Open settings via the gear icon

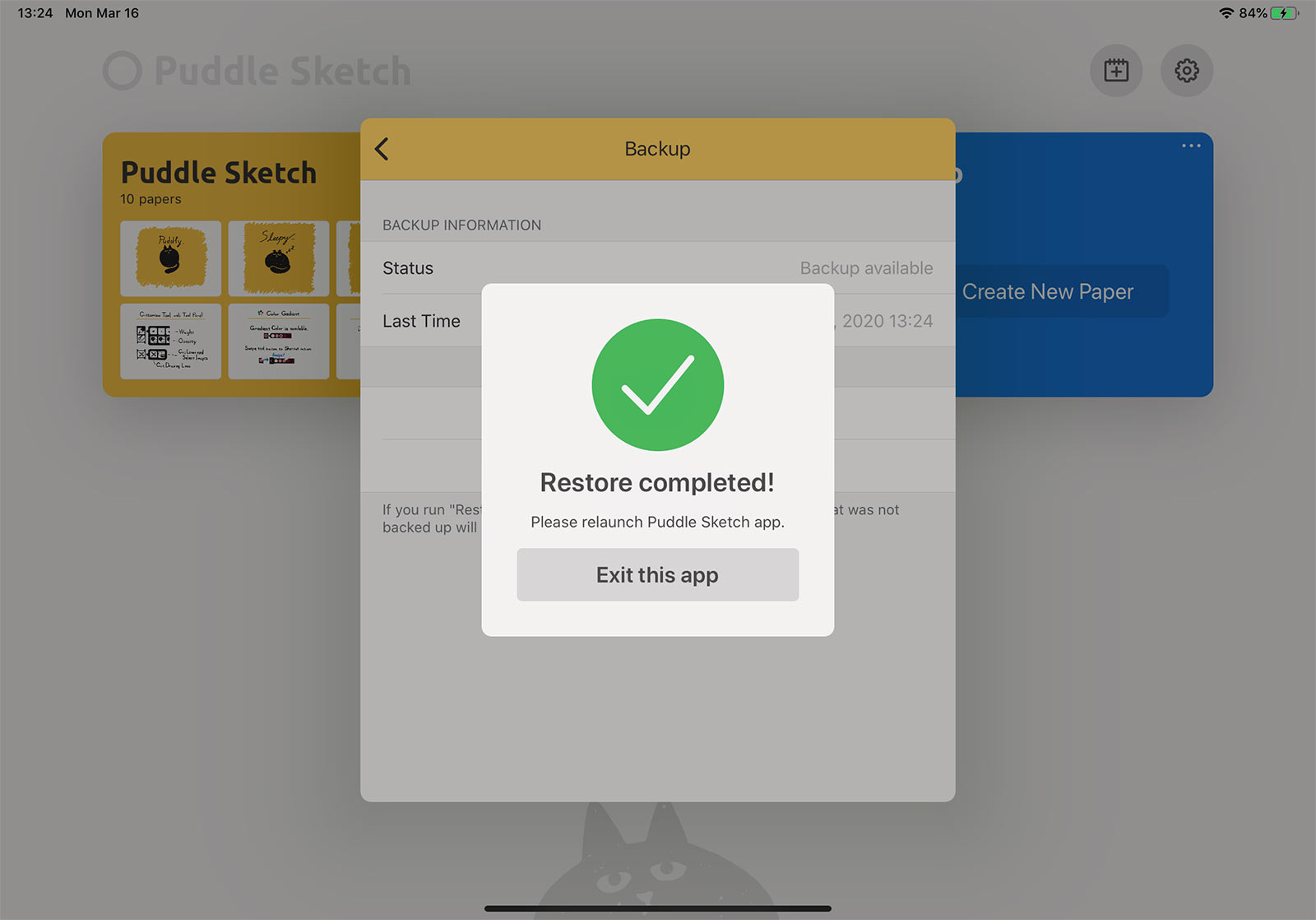pos(1186,71)
